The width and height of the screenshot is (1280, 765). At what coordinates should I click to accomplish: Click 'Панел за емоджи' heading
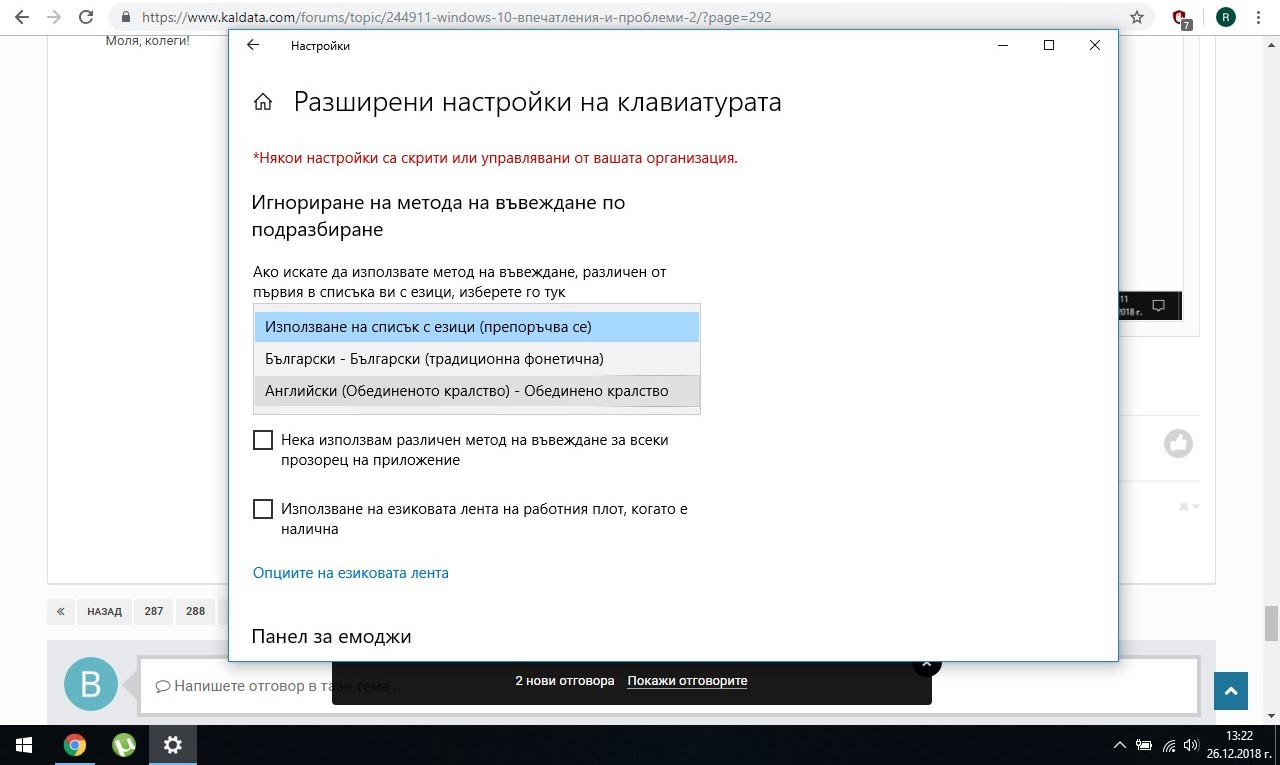[x=331, y=637]
